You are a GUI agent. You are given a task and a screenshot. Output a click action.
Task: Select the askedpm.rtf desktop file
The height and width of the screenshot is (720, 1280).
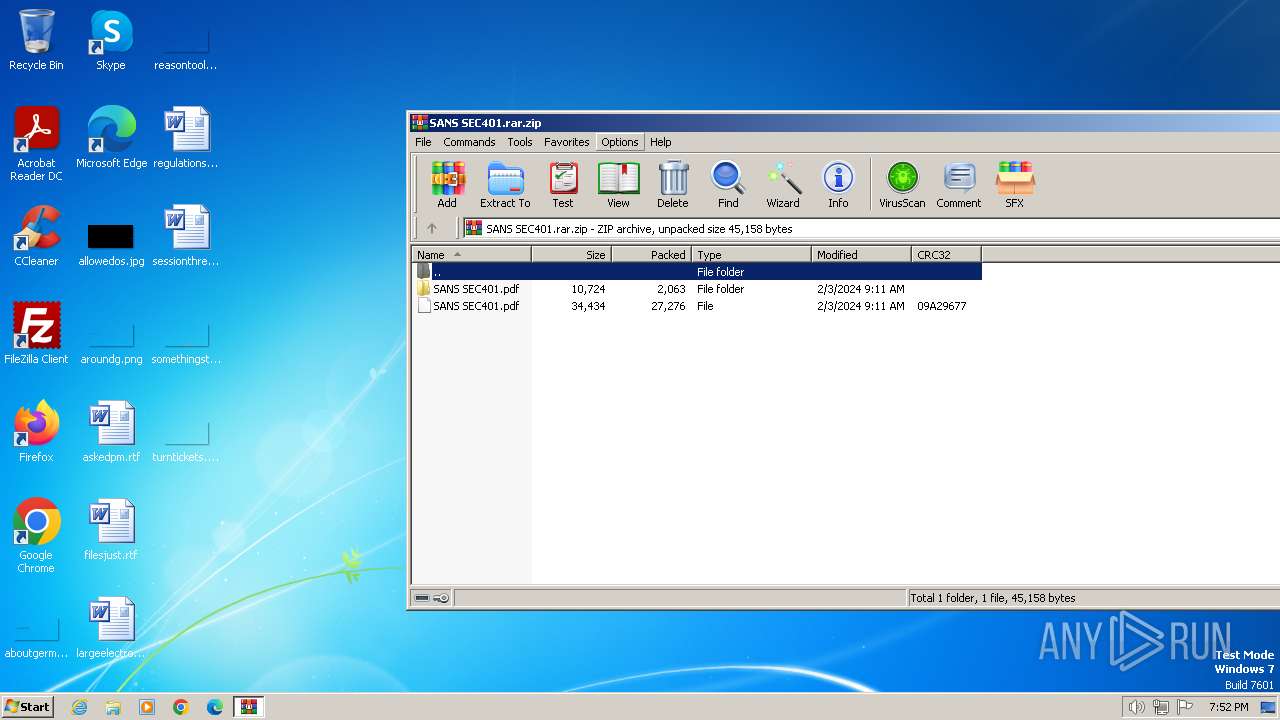[x=111, y=432]
